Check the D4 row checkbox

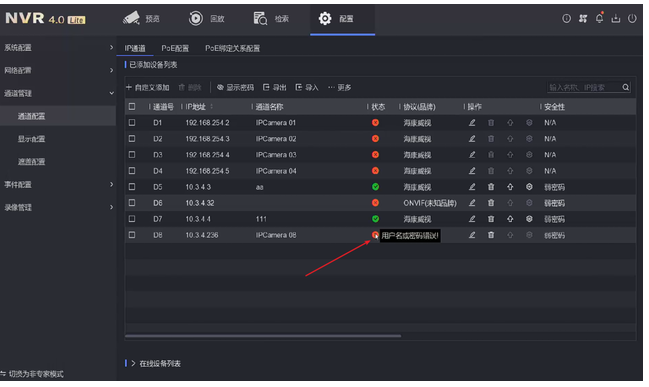click(x=132, y=171)
